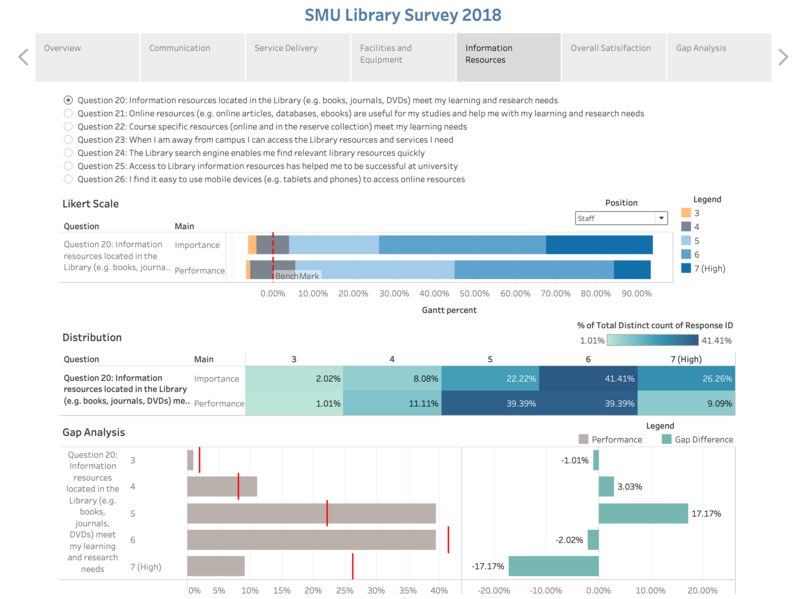Go to previous tabs with left arrow
This screenshot has width=797, height=599.
23,57
